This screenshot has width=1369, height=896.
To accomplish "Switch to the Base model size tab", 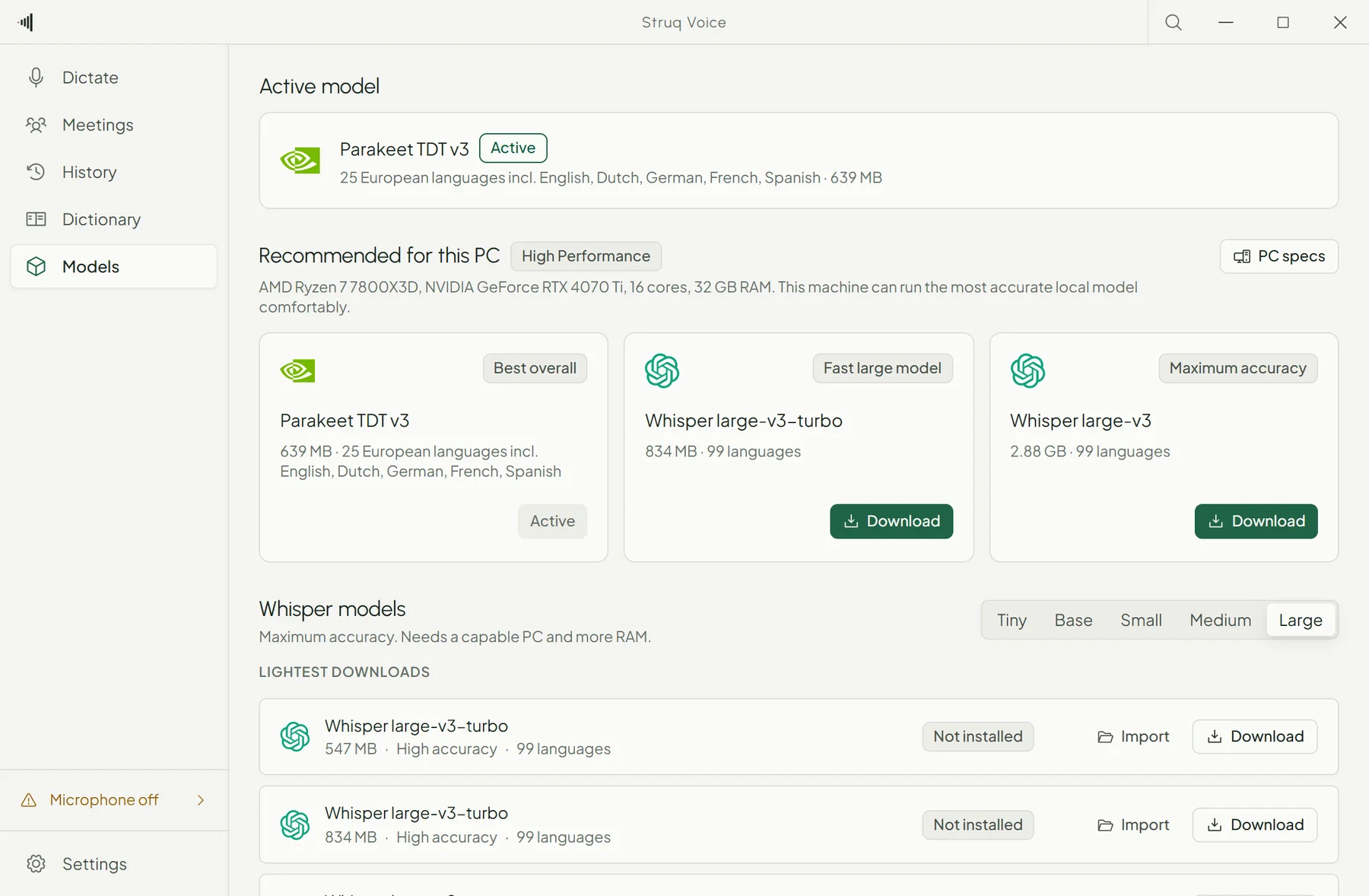I will pyautogui.click(x=1073, y=620).
